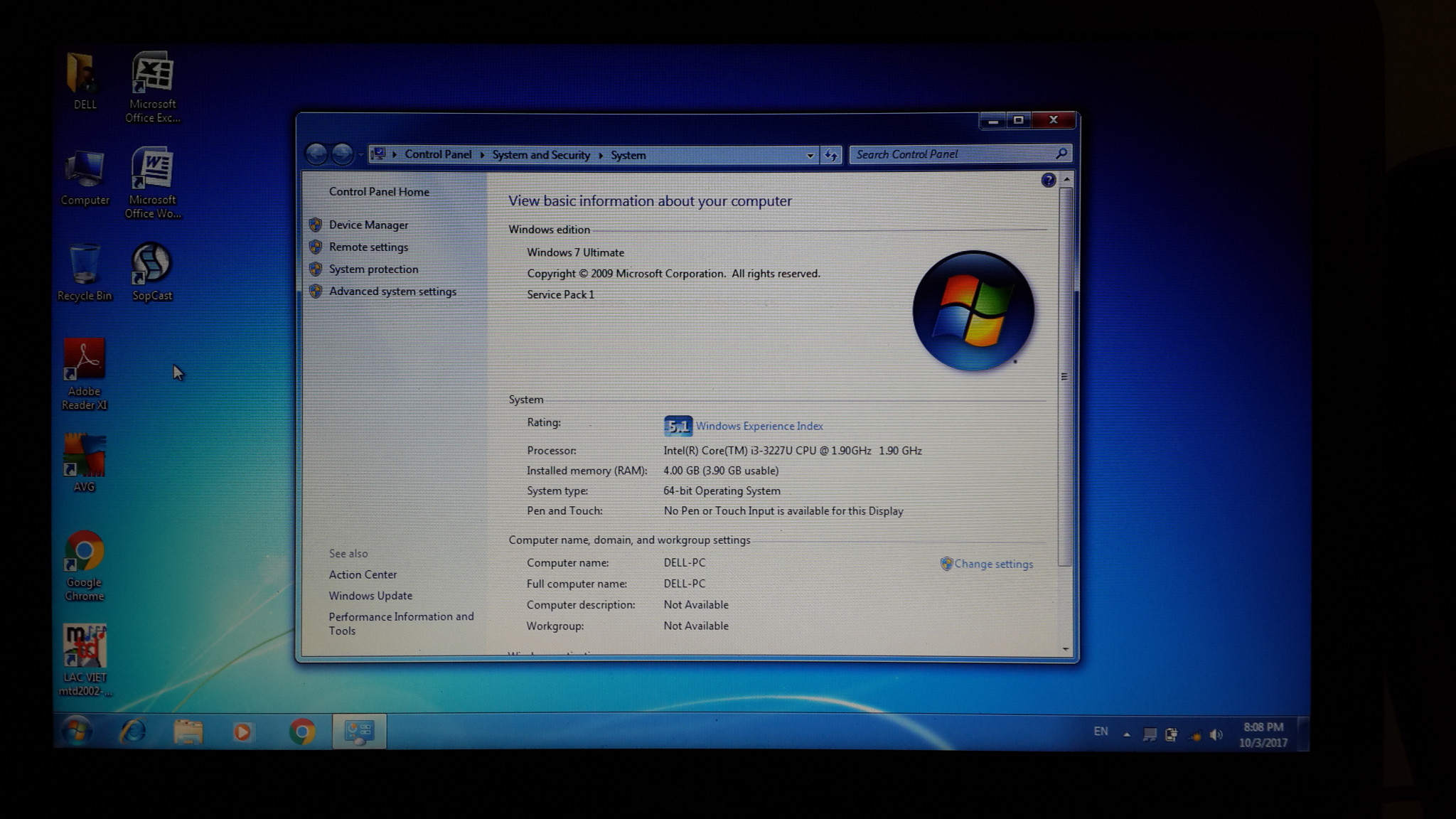Open Action Center link

pos(363,574)
